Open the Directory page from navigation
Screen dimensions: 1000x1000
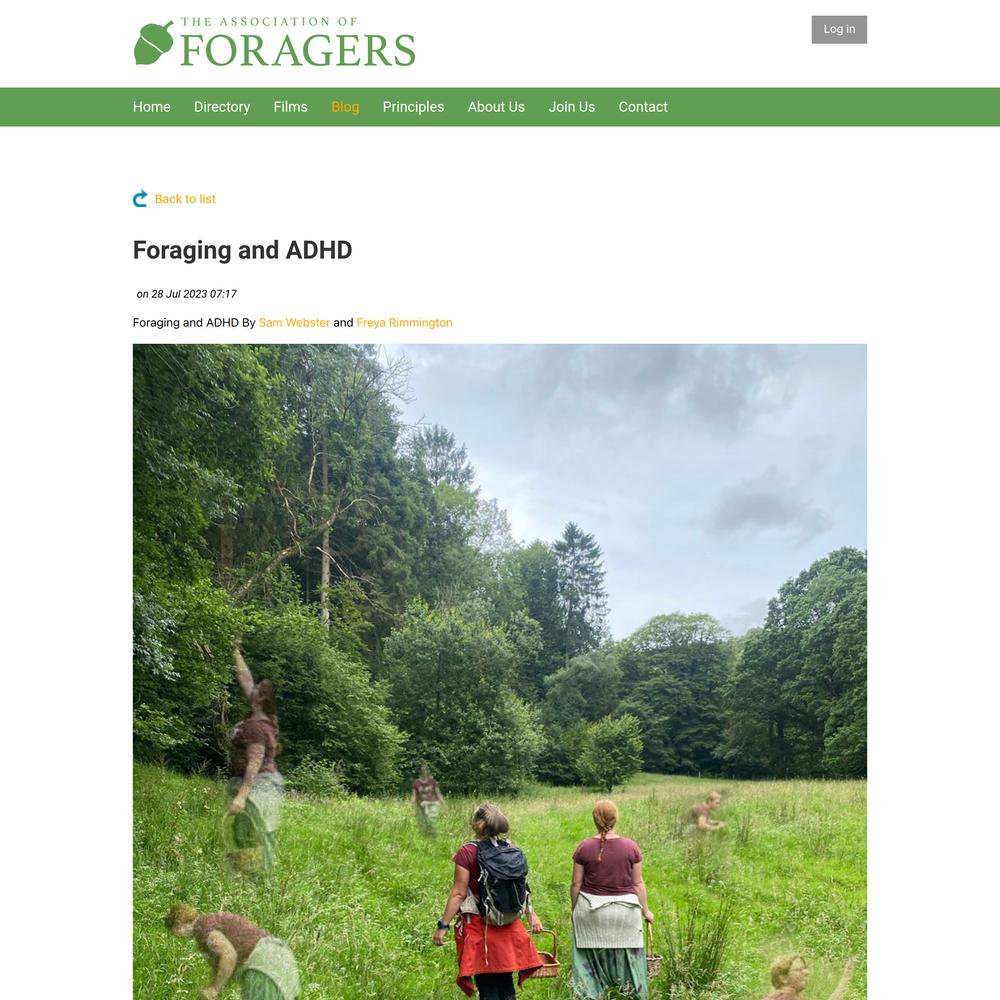(222, 107)
